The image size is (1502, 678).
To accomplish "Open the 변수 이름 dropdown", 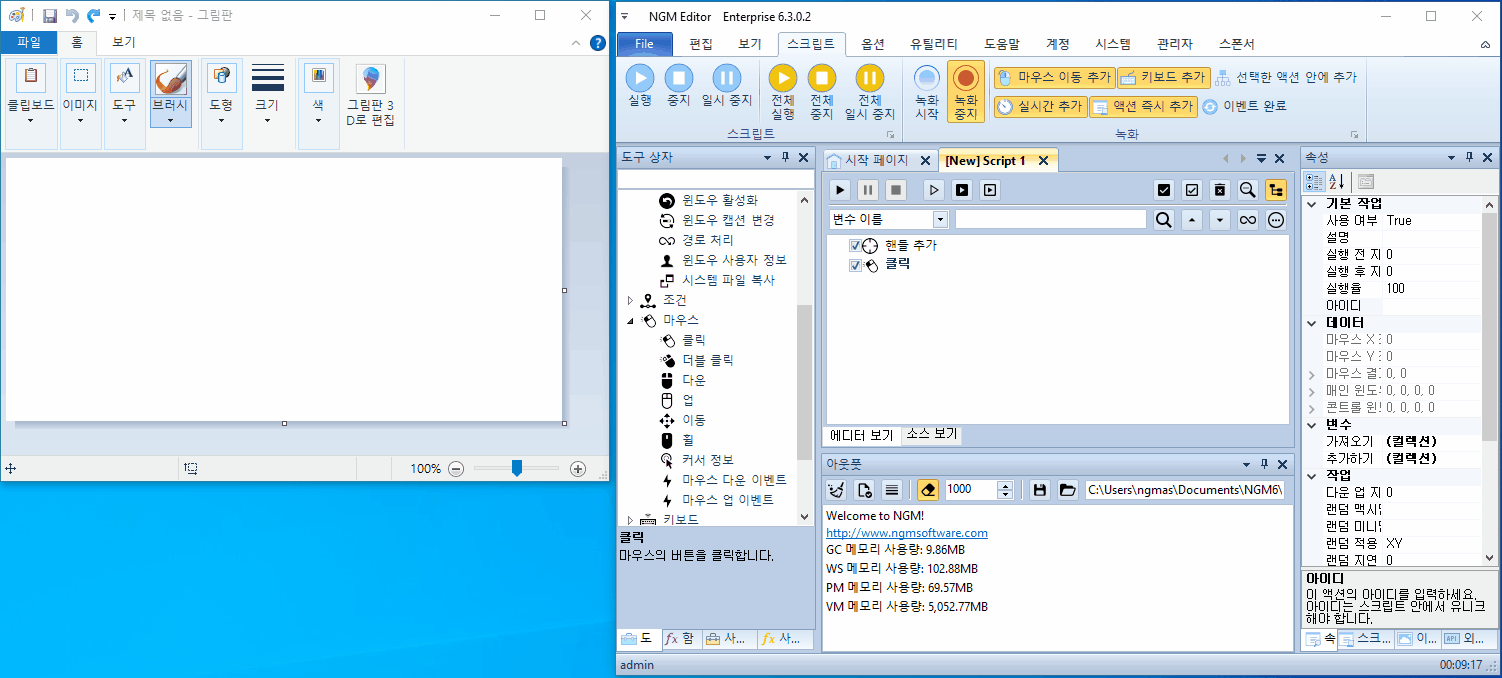I will pos(940,220).
